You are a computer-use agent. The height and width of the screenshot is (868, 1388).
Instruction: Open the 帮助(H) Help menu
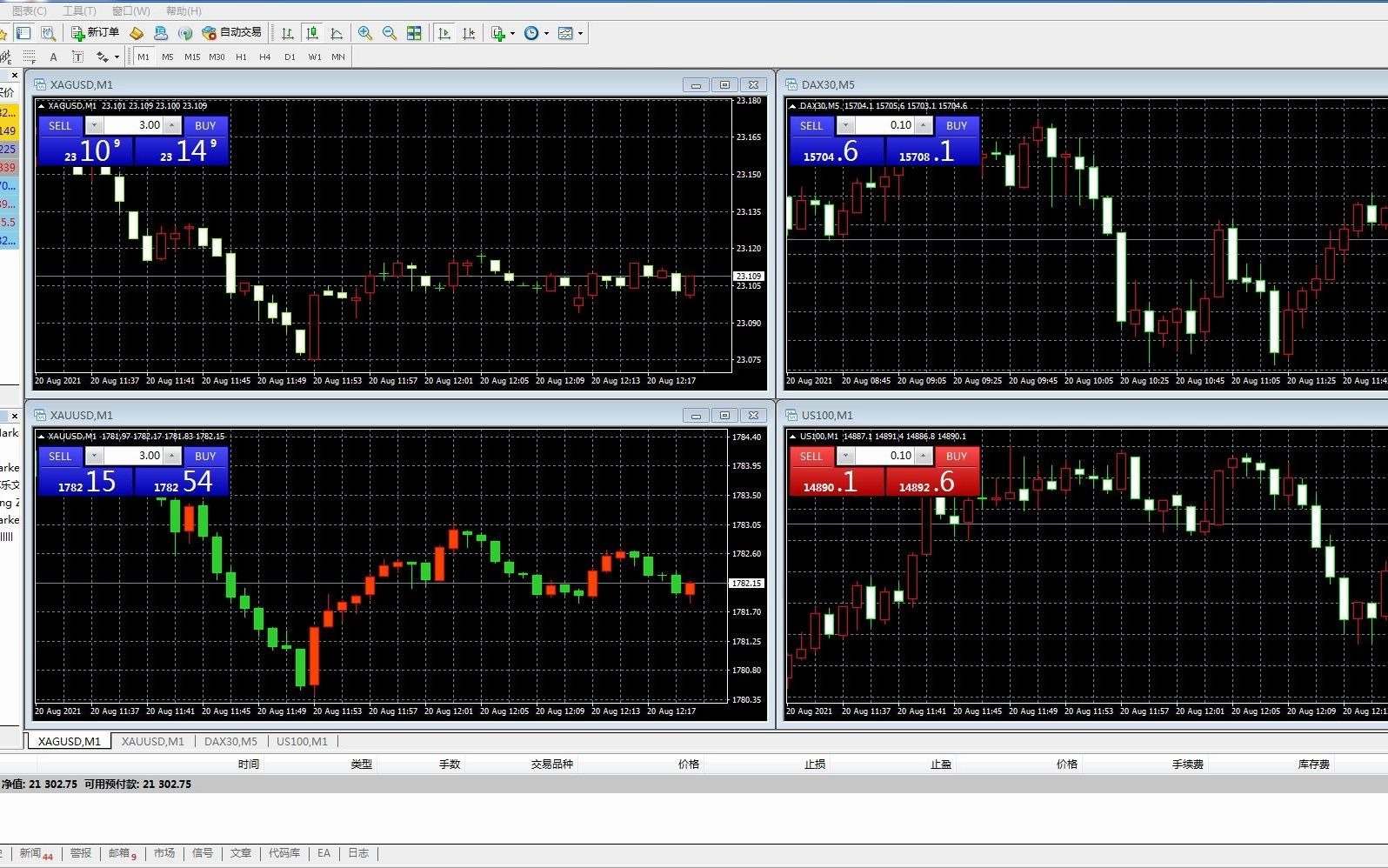pyautogui.click(x=183, y=10)
